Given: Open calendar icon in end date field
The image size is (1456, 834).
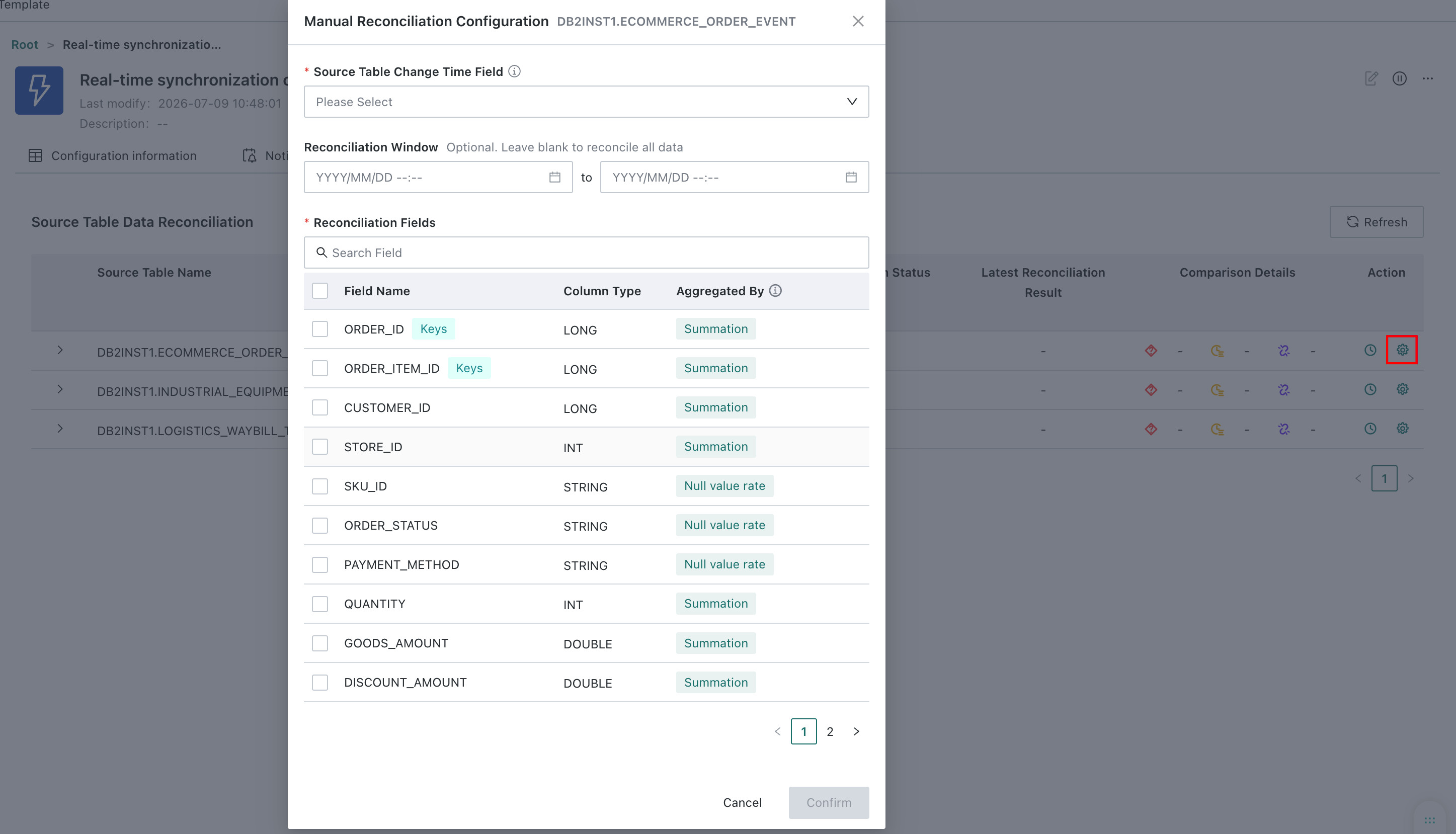Looking at the screenshot, I should [x=851, y=177].
